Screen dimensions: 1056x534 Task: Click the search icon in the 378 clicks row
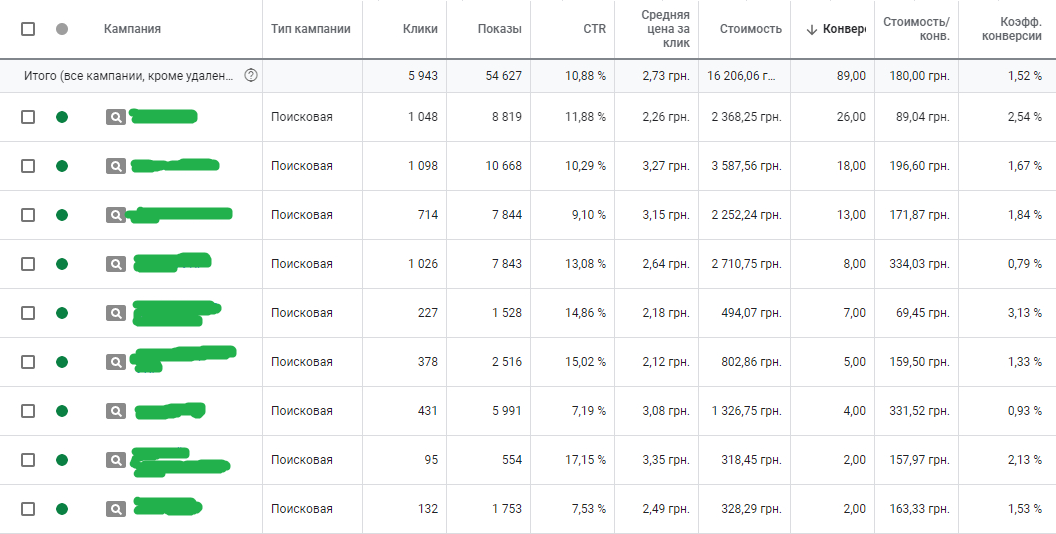[x=116, y=362]
